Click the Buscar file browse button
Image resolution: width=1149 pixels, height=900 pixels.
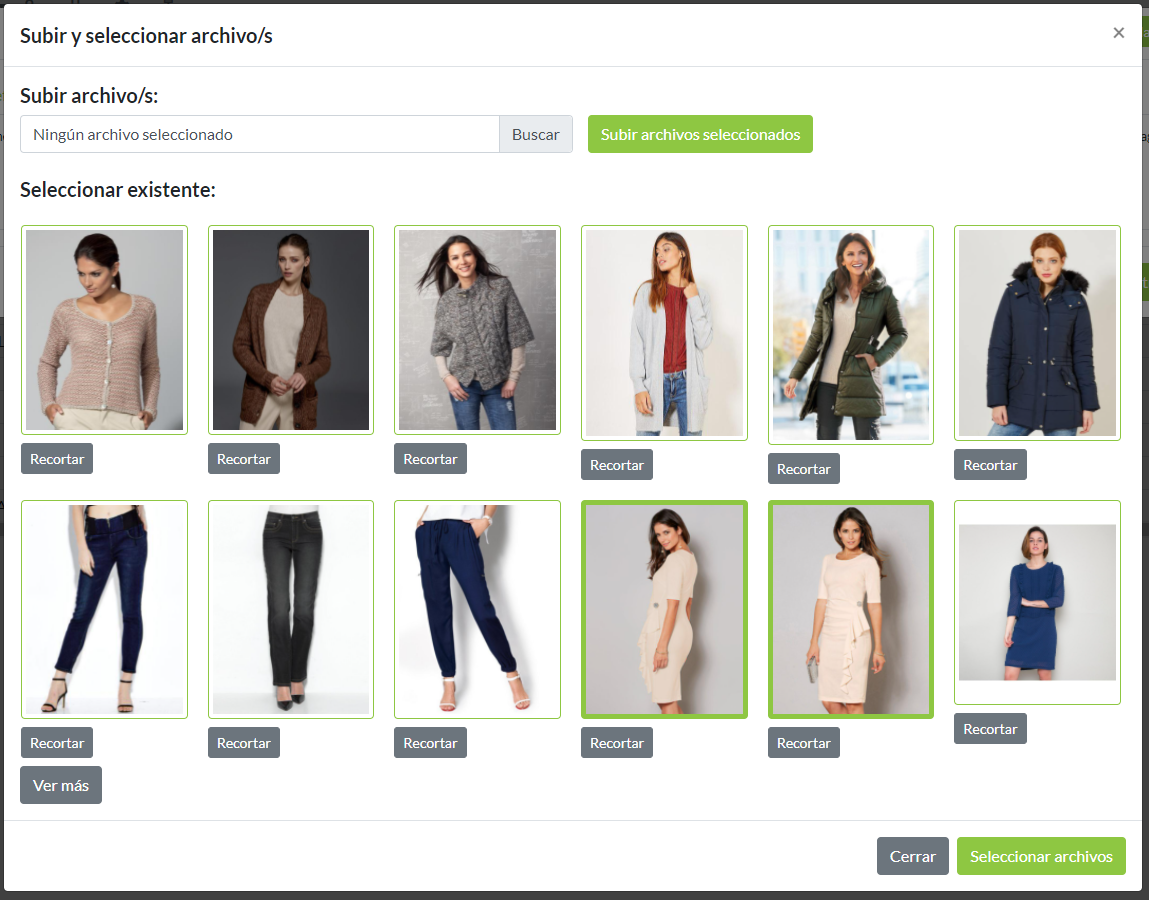(x=535, y=134)
